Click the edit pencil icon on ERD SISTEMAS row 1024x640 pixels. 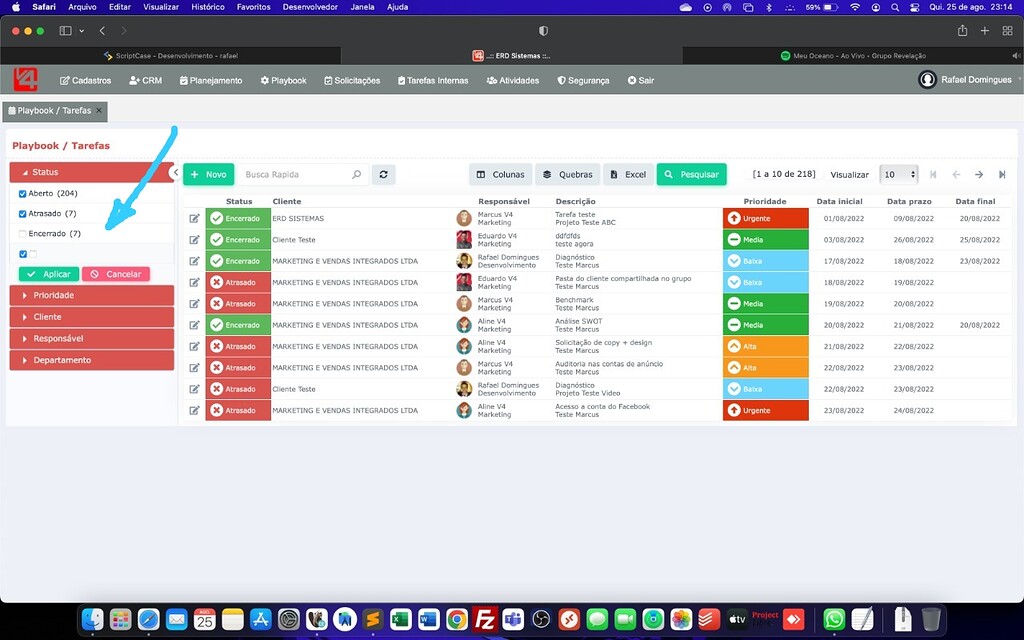click(193, 219)
